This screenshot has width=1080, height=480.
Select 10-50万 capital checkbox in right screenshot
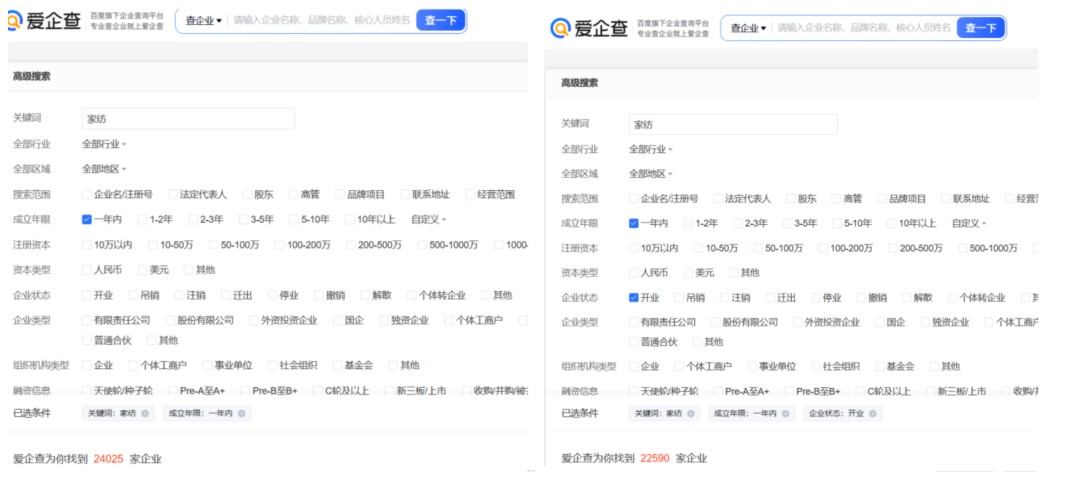tap(698, 248)
